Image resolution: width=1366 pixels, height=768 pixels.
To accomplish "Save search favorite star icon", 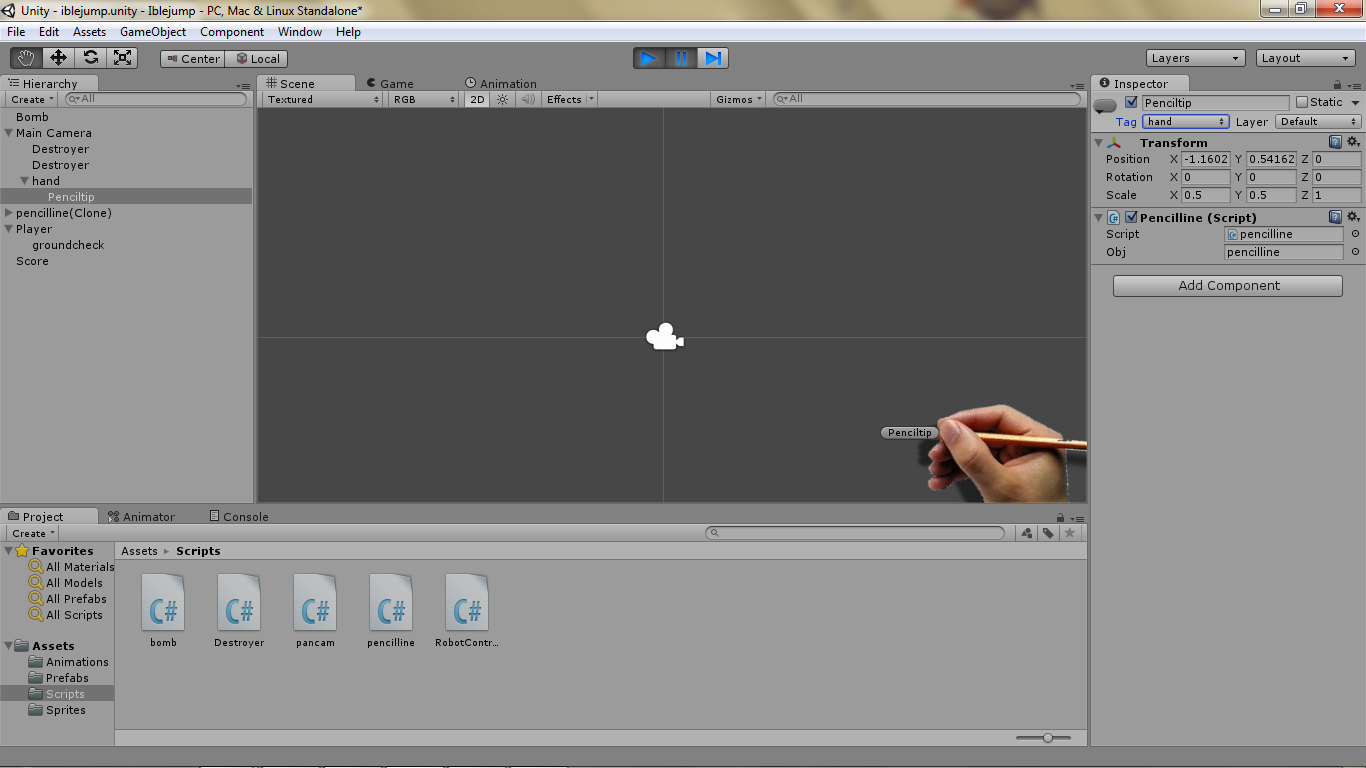I will (x=1069, y=533).
